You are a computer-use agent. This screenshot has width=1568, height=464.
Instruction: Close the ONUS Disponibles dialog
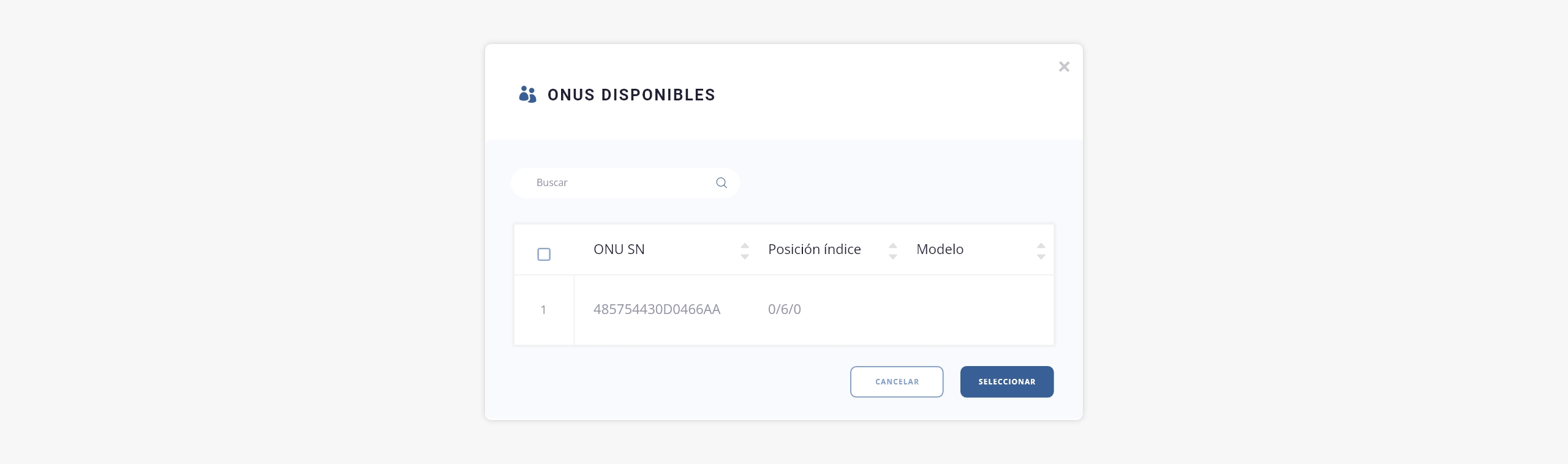pos(1064,67)
